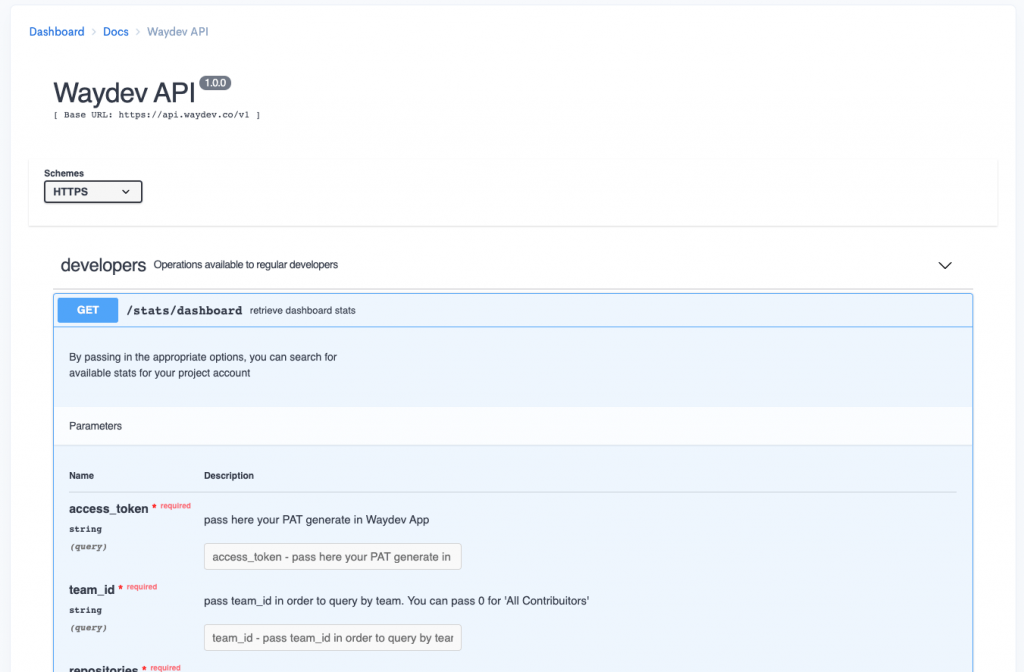This screenshot has width=1024, height=672.
Task: Click 'retrieve dashboard stats' summary text
Action: coord(302,310)
